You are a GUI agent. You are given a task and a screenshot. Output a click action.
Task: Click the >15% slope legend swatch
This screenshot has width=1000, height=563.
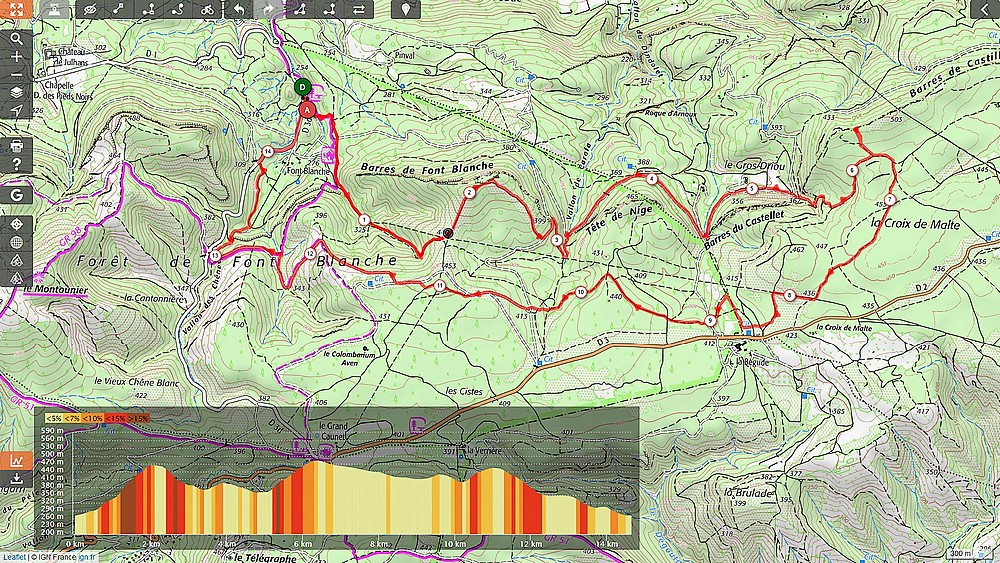click(138, 418)
